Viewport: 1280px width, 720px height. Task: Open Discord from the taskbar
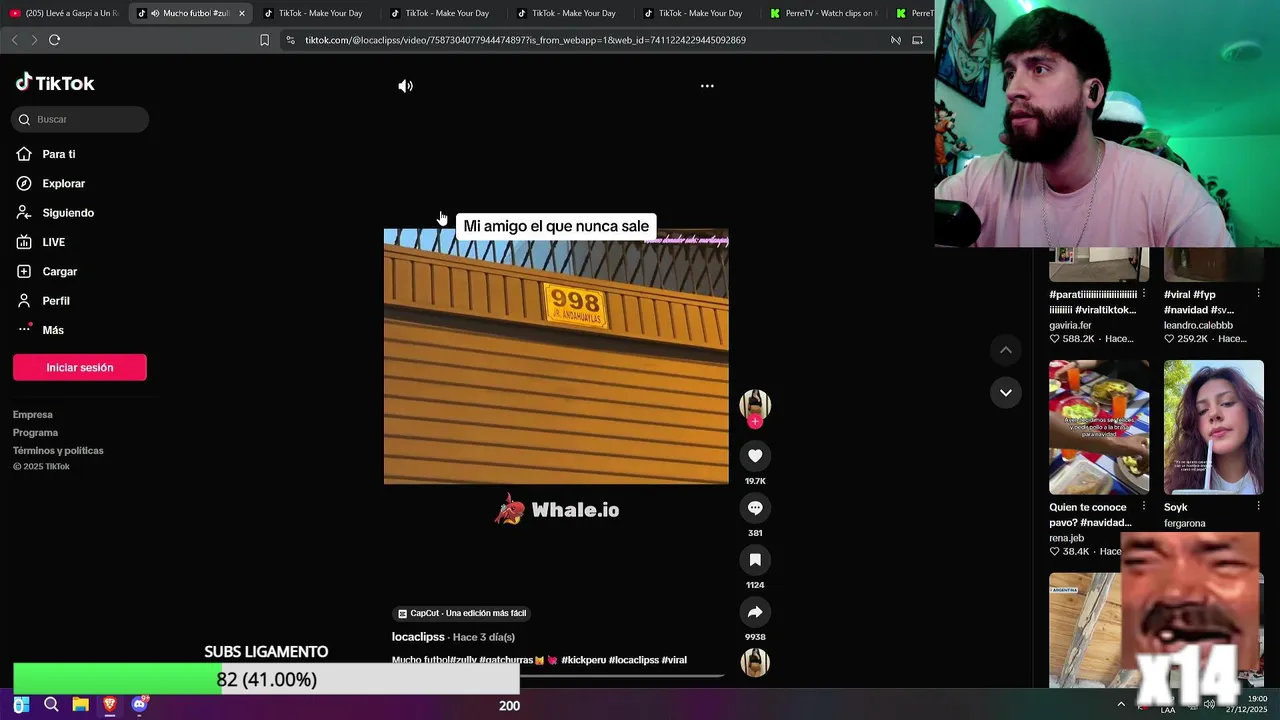click(x=139, y=705)
